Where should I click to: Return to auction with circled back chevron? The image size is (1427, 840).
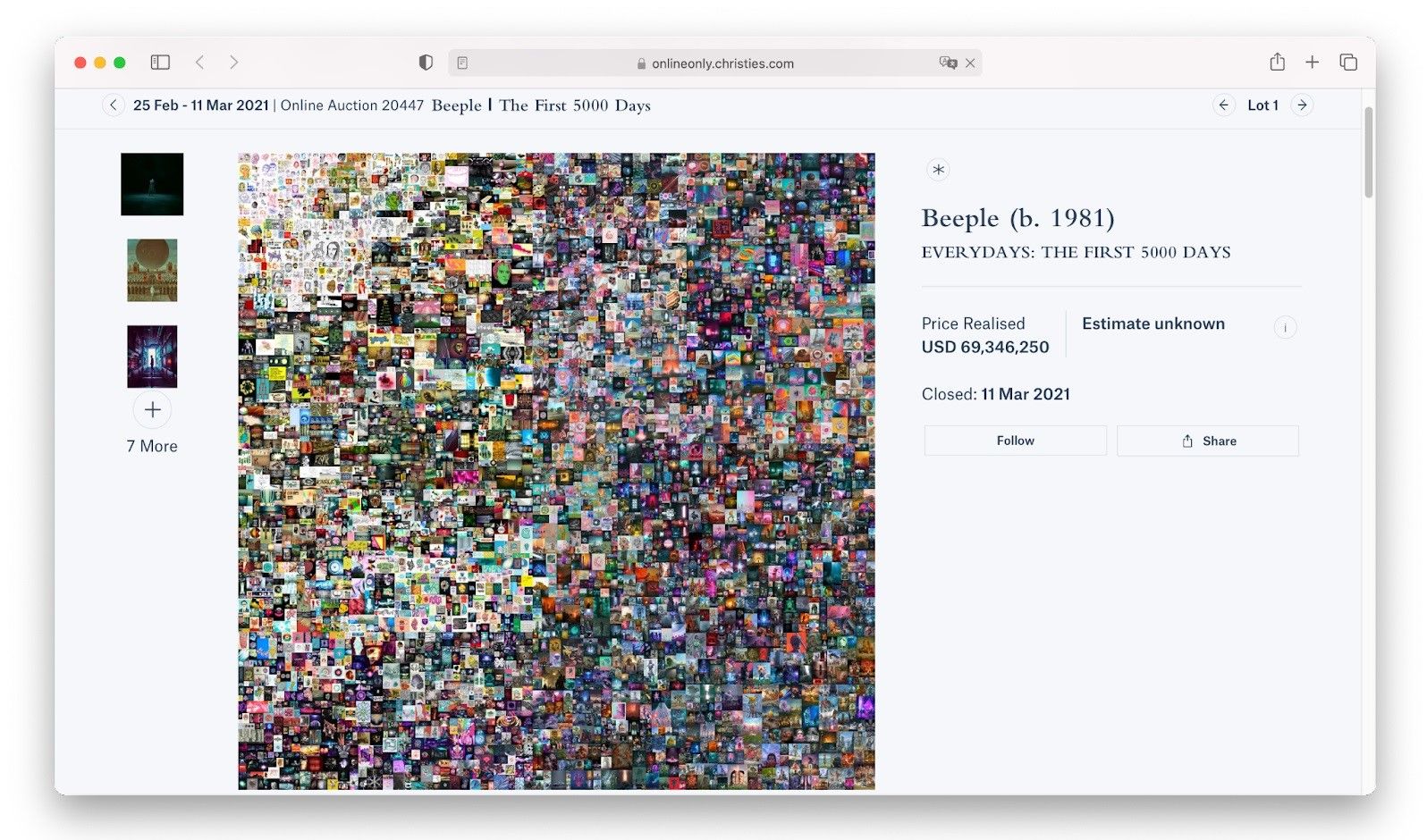click(x=113, y=105)
